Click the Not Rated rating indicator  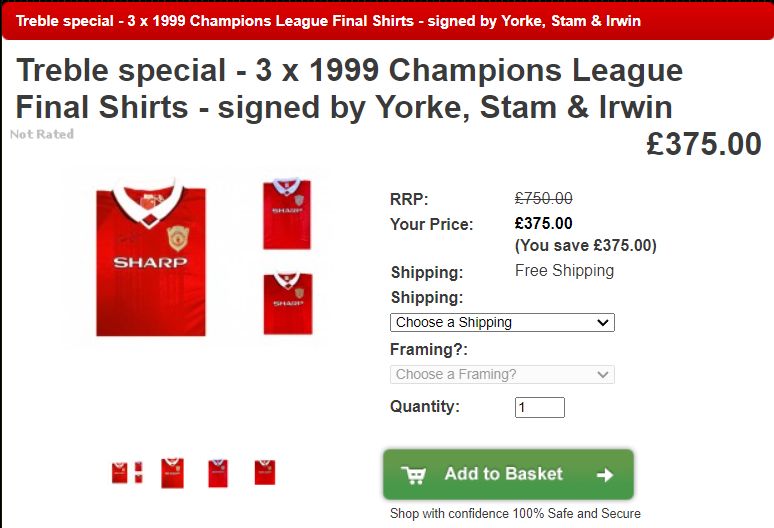pos(42,134)
